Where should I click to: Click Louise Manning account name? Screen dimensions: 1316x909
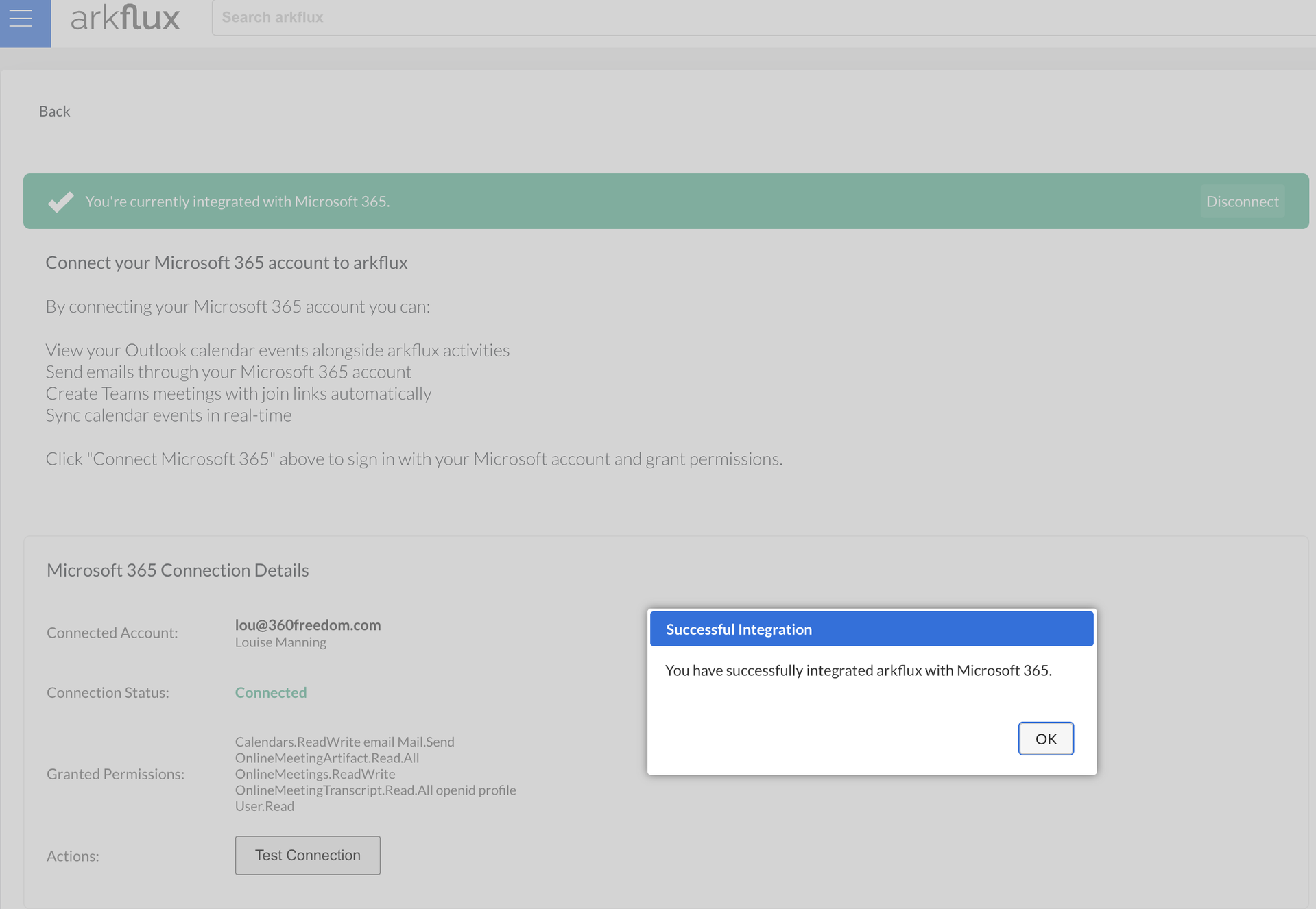point(280,642)
